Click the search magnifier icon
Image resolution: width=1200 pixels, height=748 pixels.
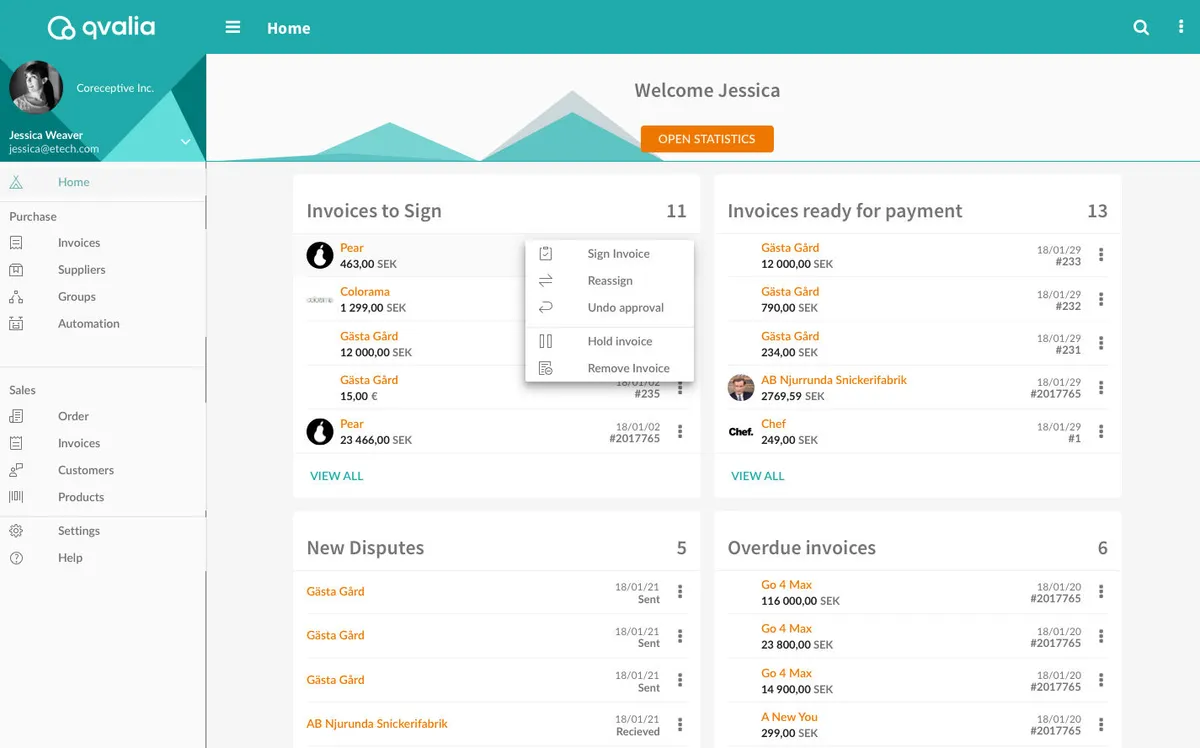(1141, 28)
